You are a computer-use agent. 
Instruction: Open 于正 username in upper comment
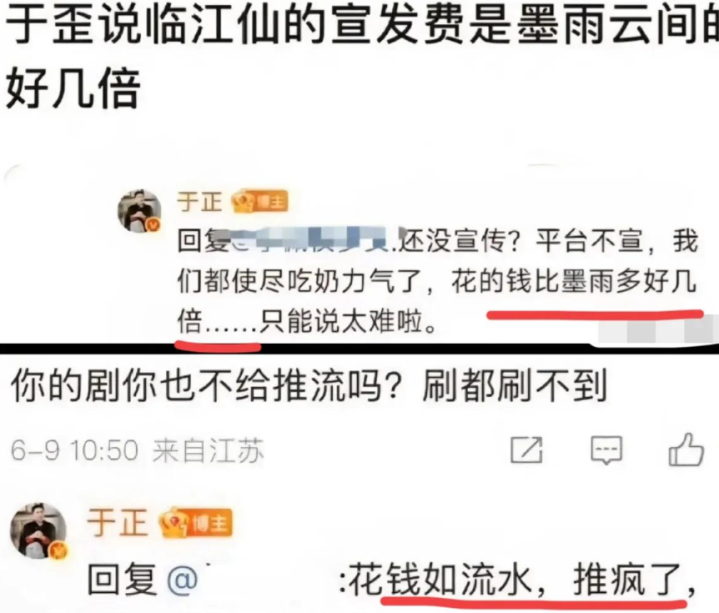199,202
